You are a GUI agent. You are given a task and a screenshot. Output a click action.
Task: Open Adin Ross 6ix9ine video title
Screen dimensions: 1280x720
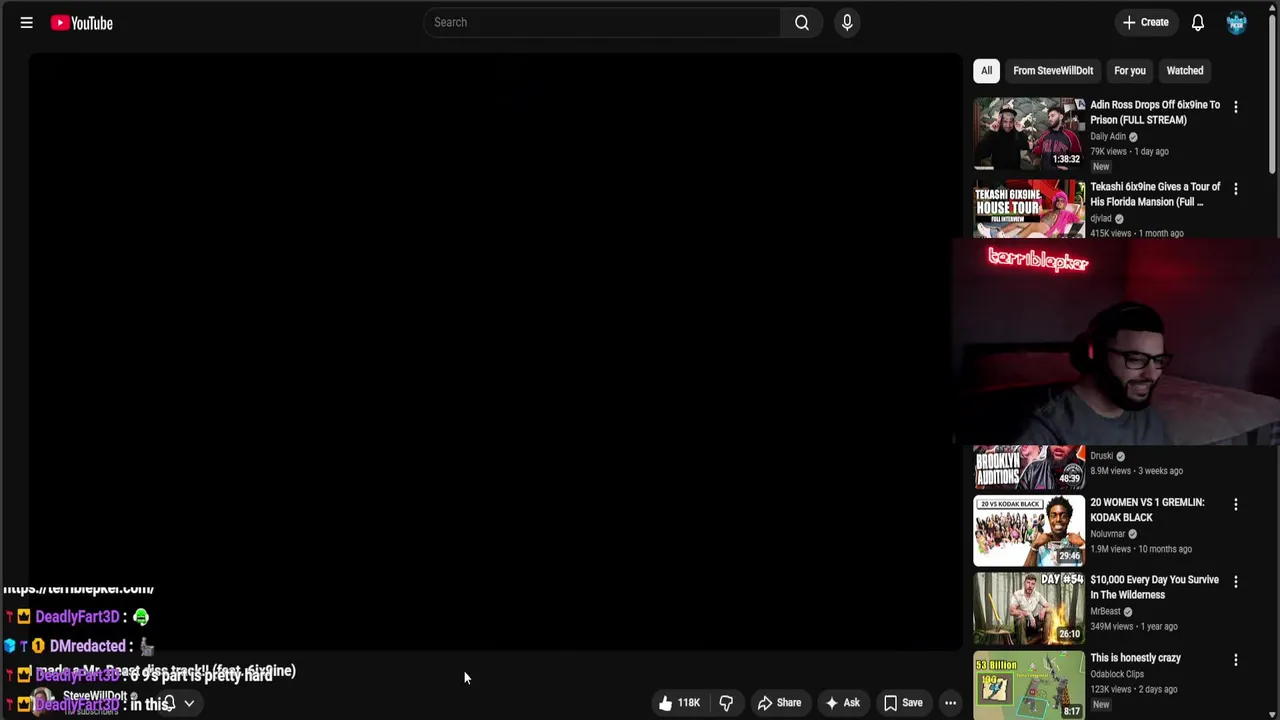(1155, 112)
